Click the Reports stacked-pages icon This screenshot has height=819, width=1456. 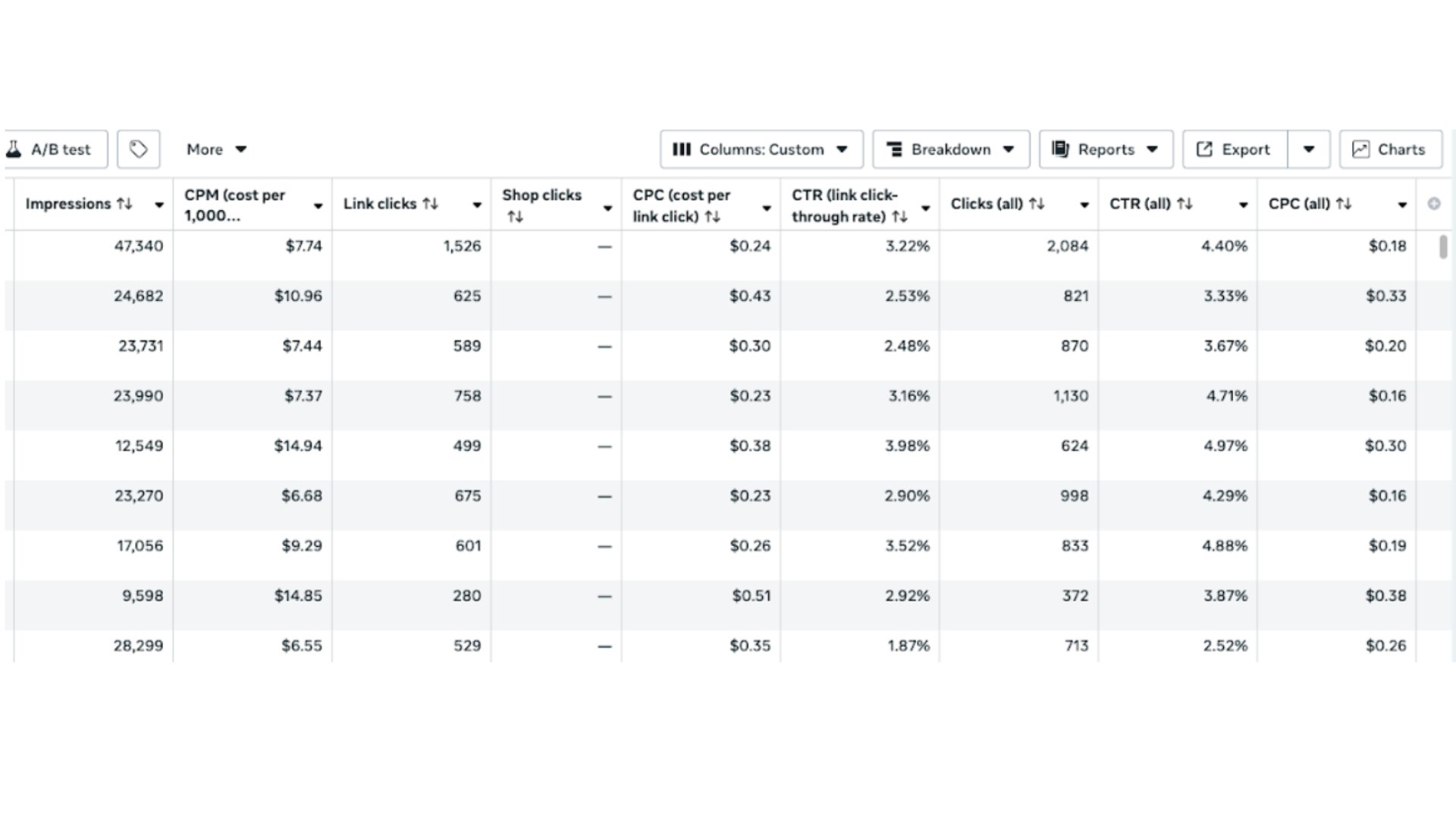1062,149
